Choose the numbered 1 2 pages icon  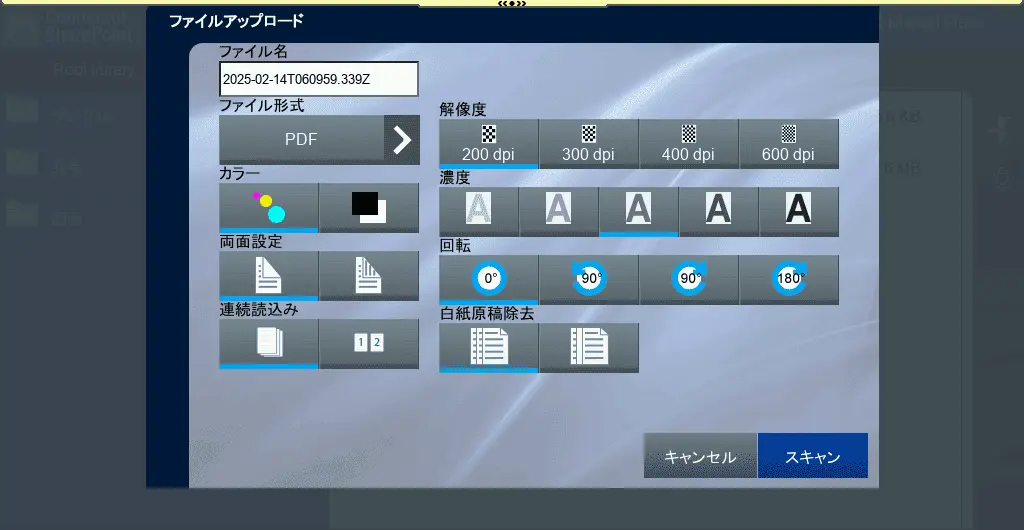pos(369,343)
